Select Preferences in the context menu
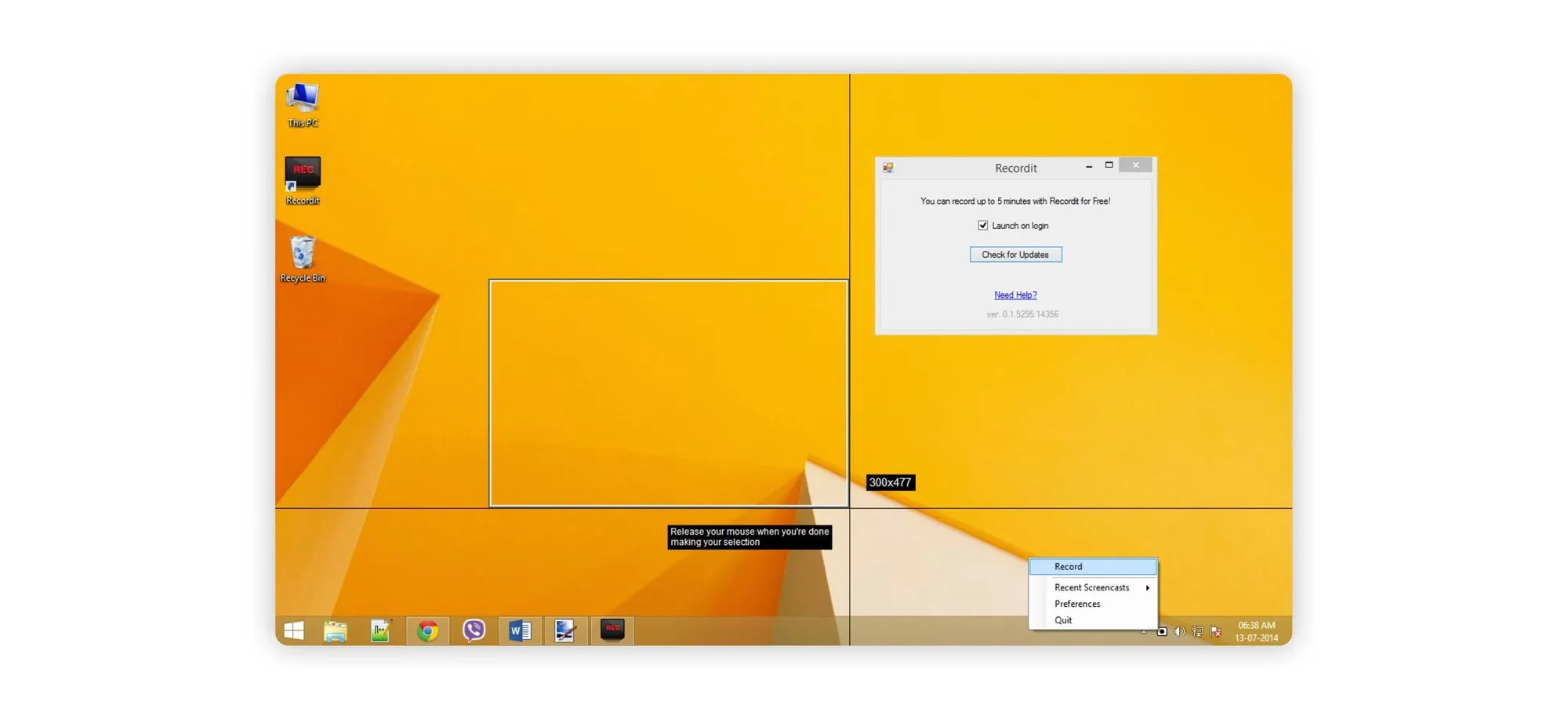 (x=1077, y=604)
